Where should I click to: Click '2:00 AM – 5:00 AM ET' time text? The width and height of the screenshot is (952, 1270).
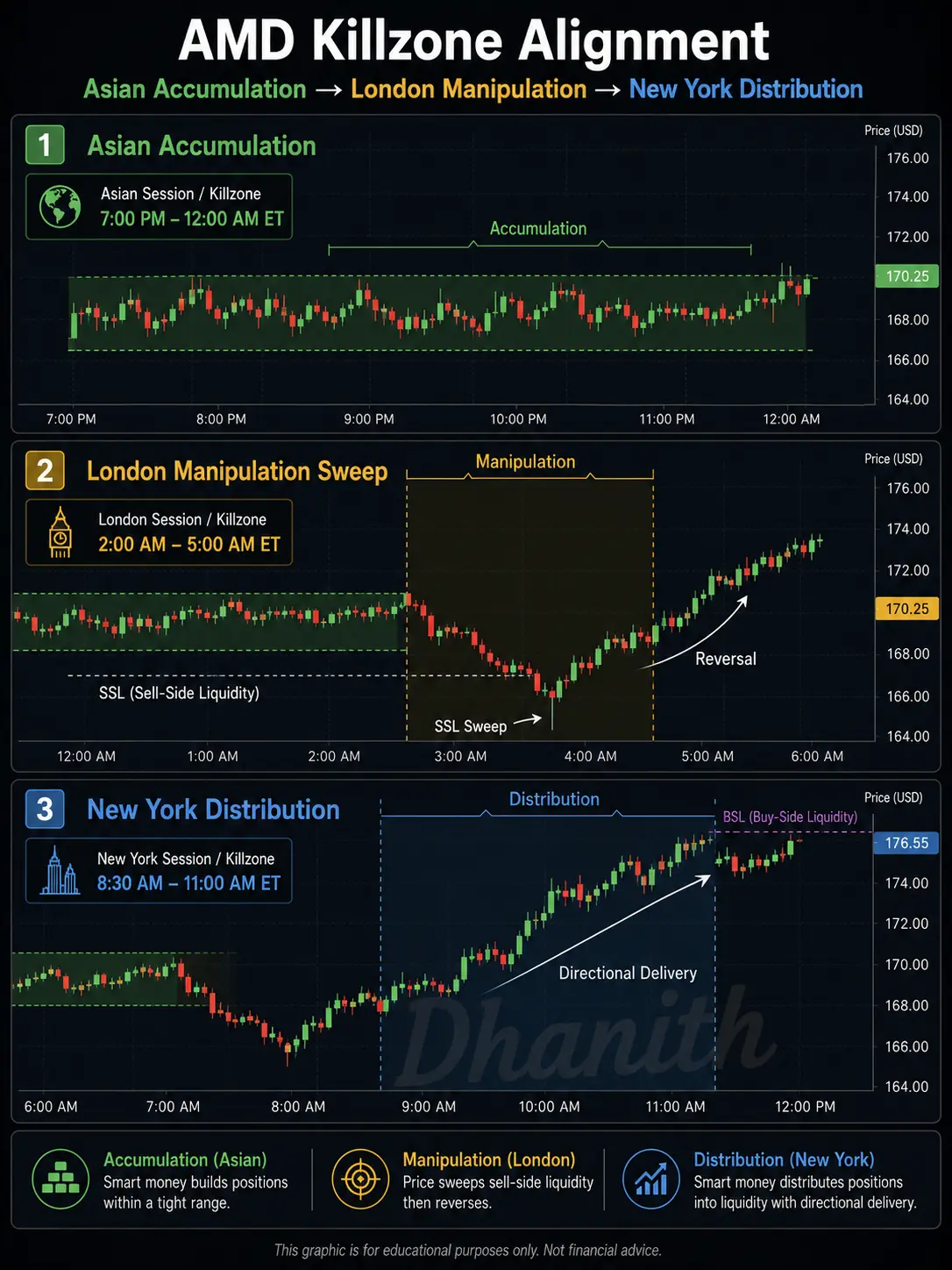pos(189,545)
